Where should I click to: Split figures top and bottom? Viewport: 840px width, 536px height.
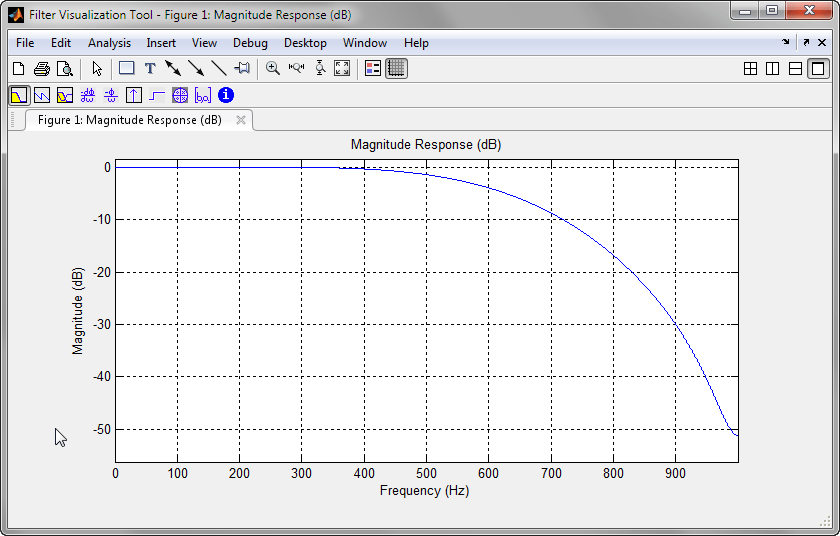pyautogui.click(x=796, y=69)
